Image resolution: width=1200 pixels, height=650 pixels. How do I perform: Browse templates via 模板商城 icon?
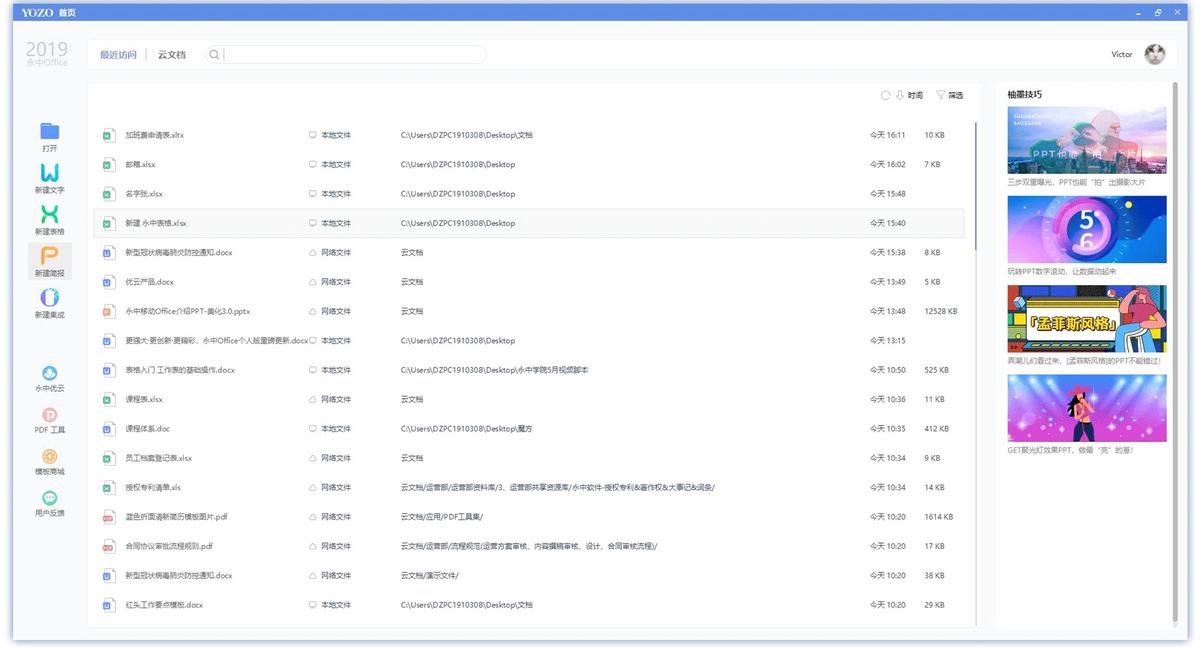point(50,461)
